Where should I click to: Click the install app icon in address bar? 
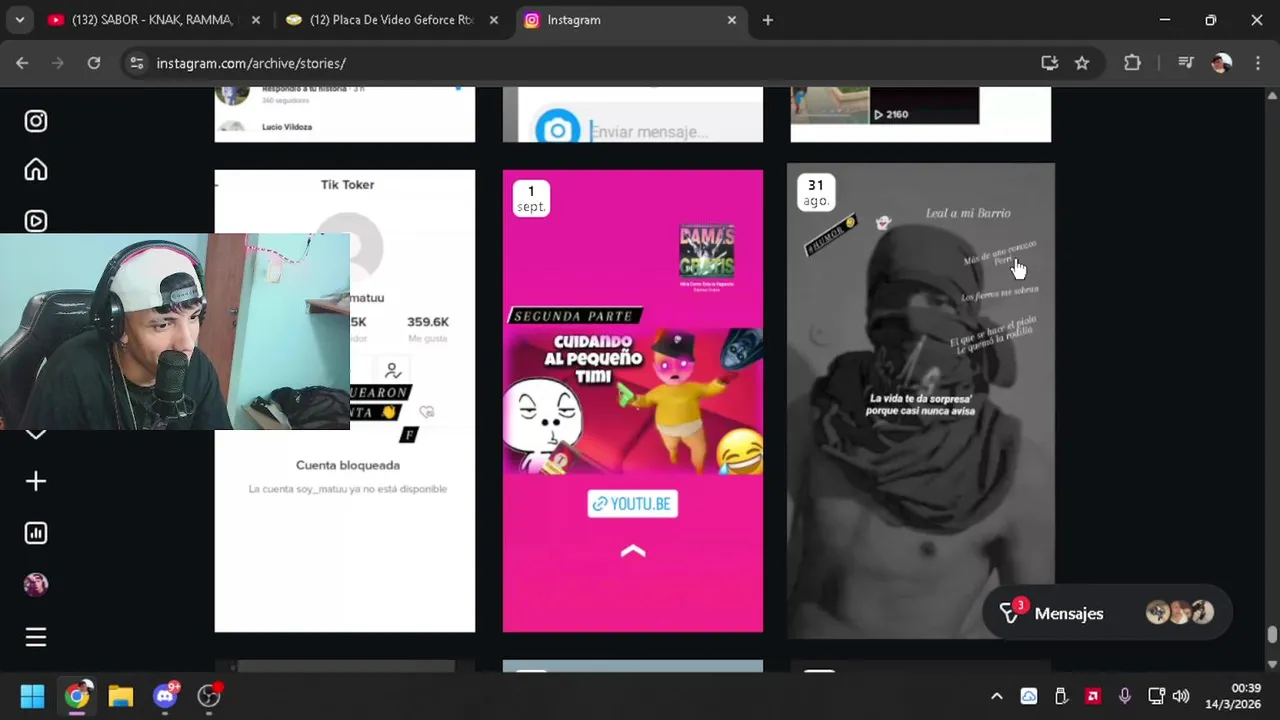[x=1049, y=63]
